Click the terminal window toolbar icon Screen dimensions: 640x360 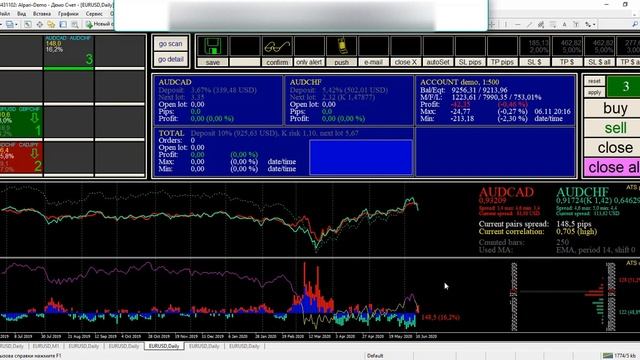(63, 24)
